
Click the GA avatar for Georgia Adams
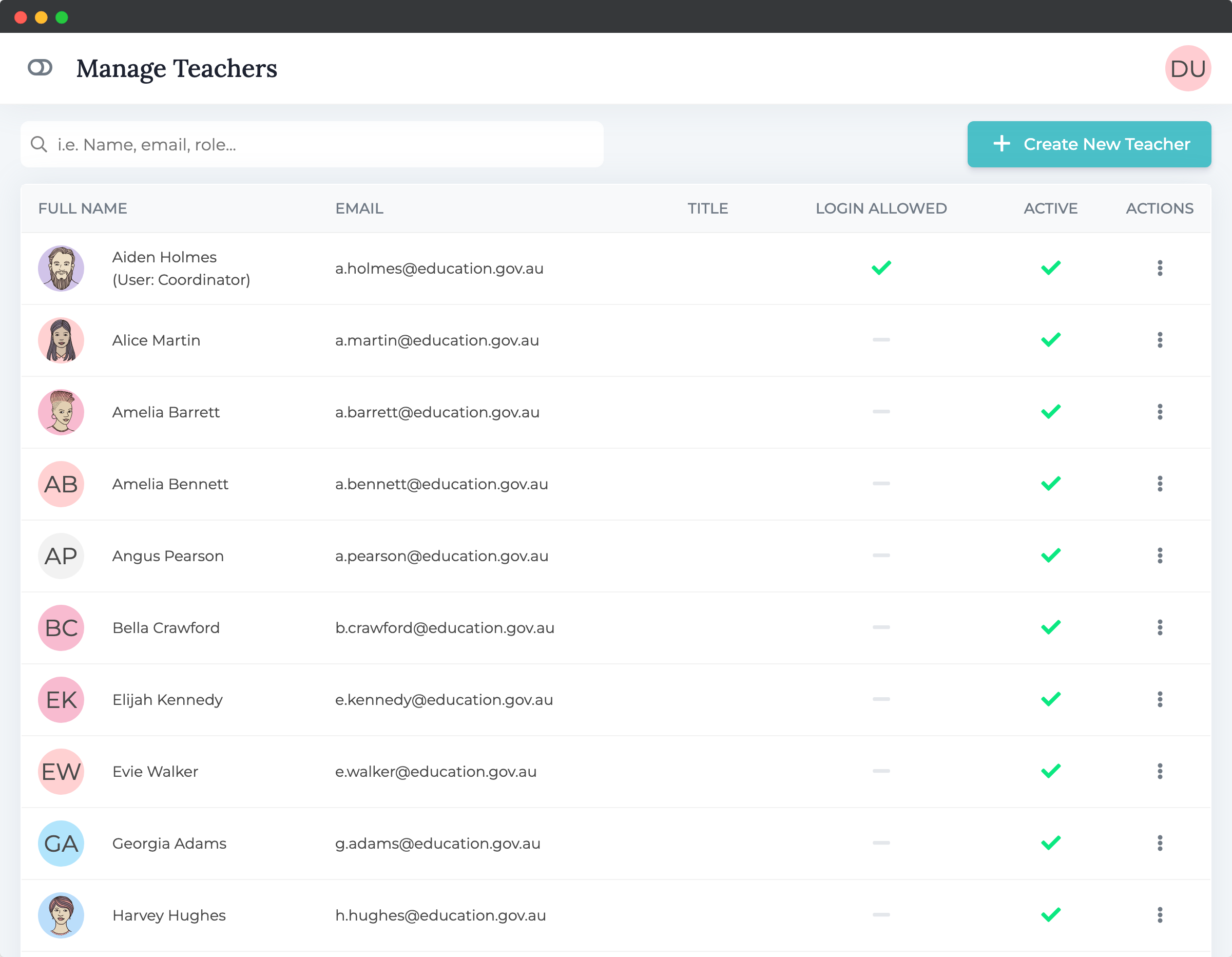[61, 843]
